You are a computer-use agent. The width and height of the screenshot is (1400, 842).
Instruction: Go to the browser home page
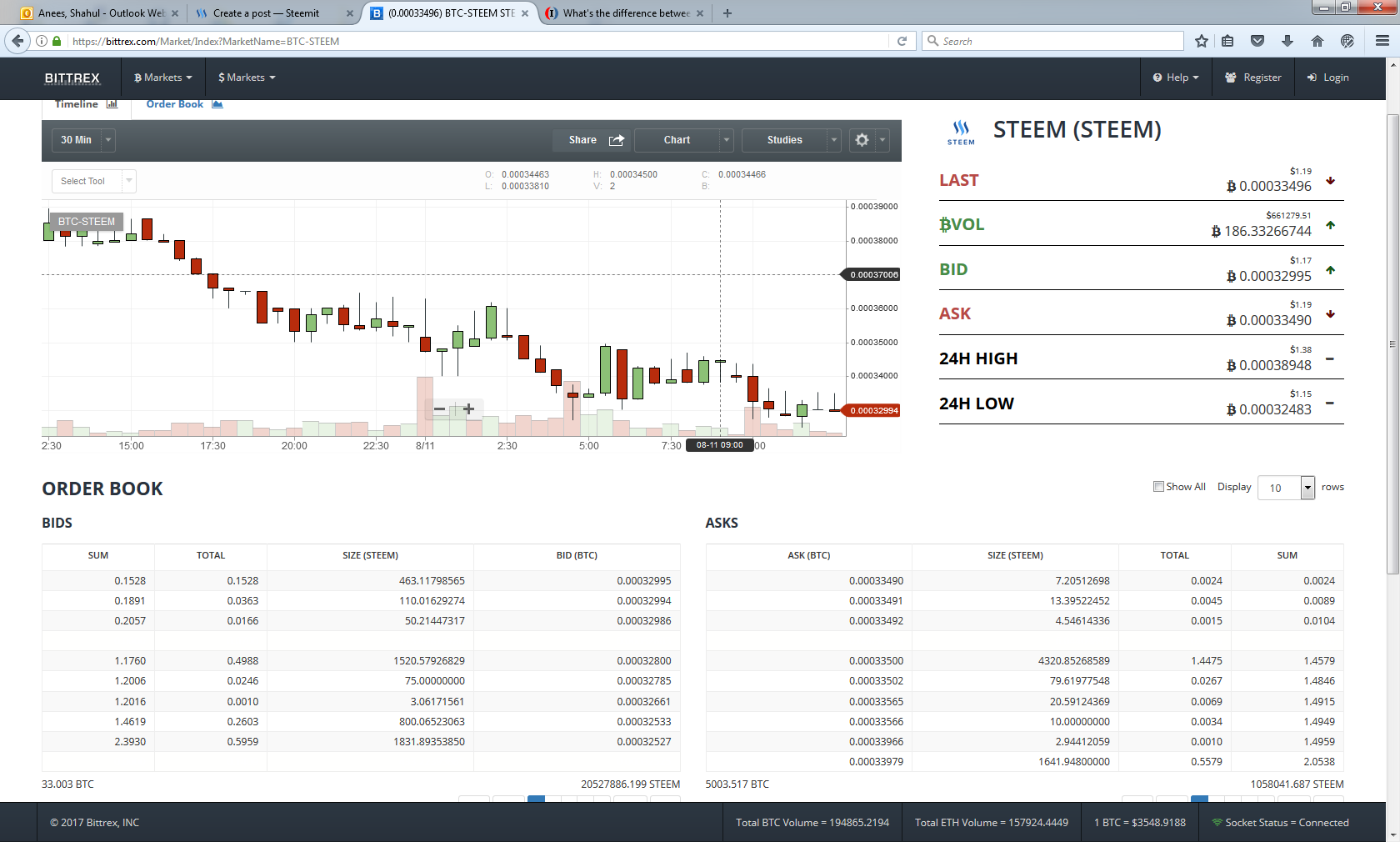(1317, 41)
